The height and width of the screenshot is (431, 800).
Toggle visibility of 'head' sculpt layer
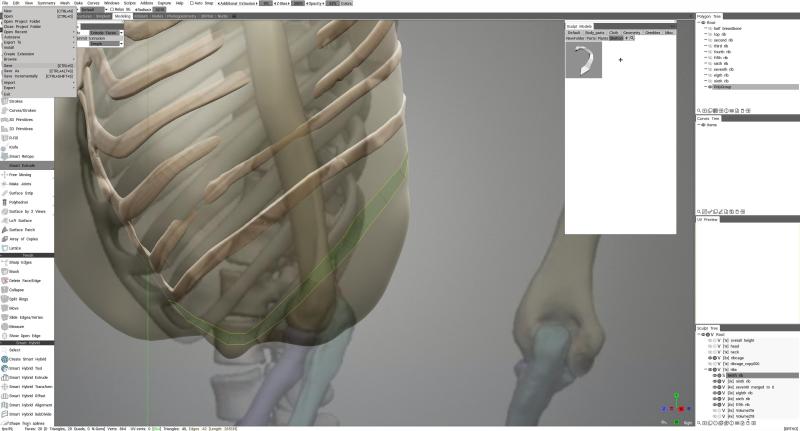pos(710,346)
